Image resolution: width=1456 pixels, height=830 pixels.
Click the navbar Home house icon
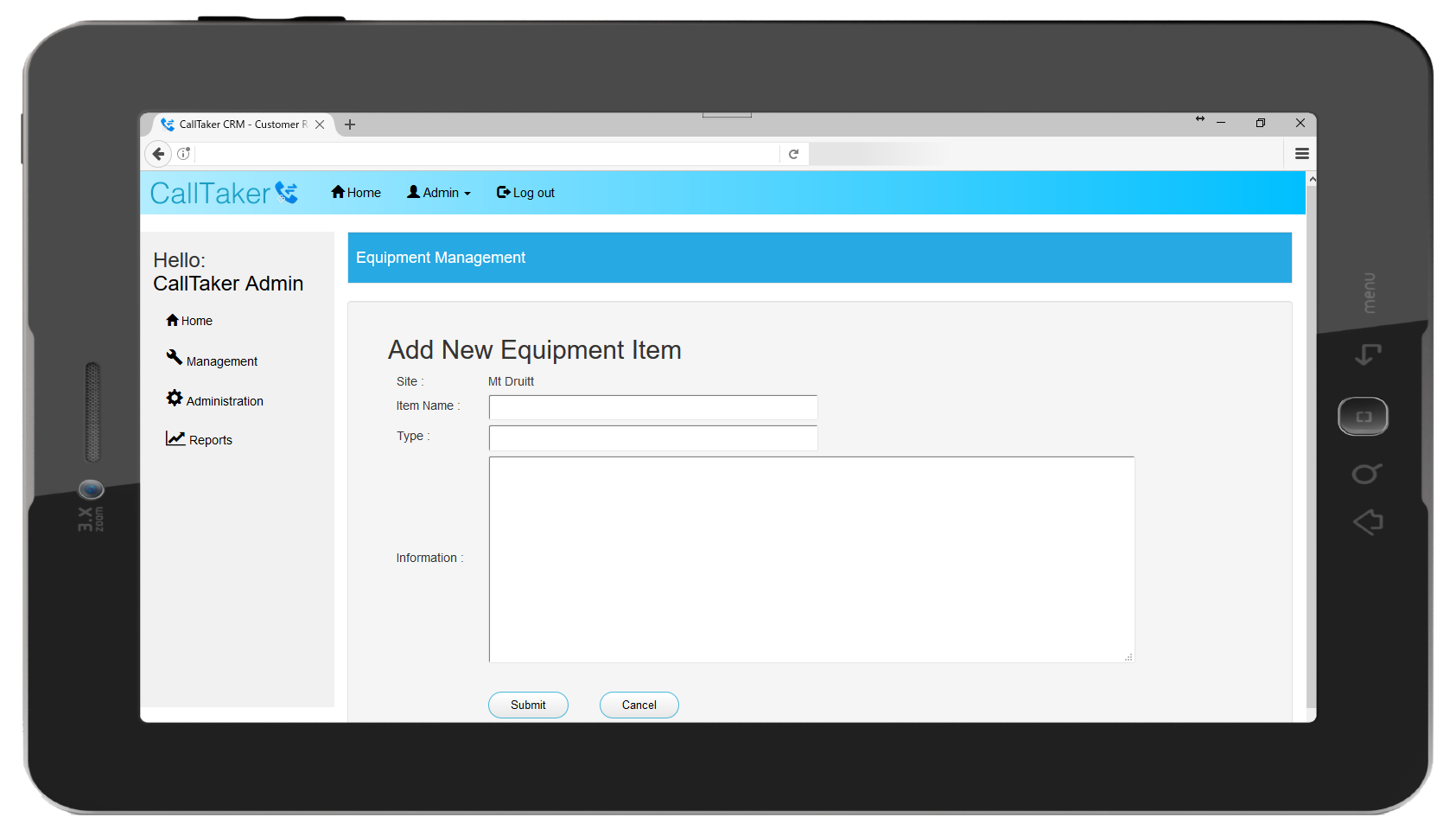338,192
